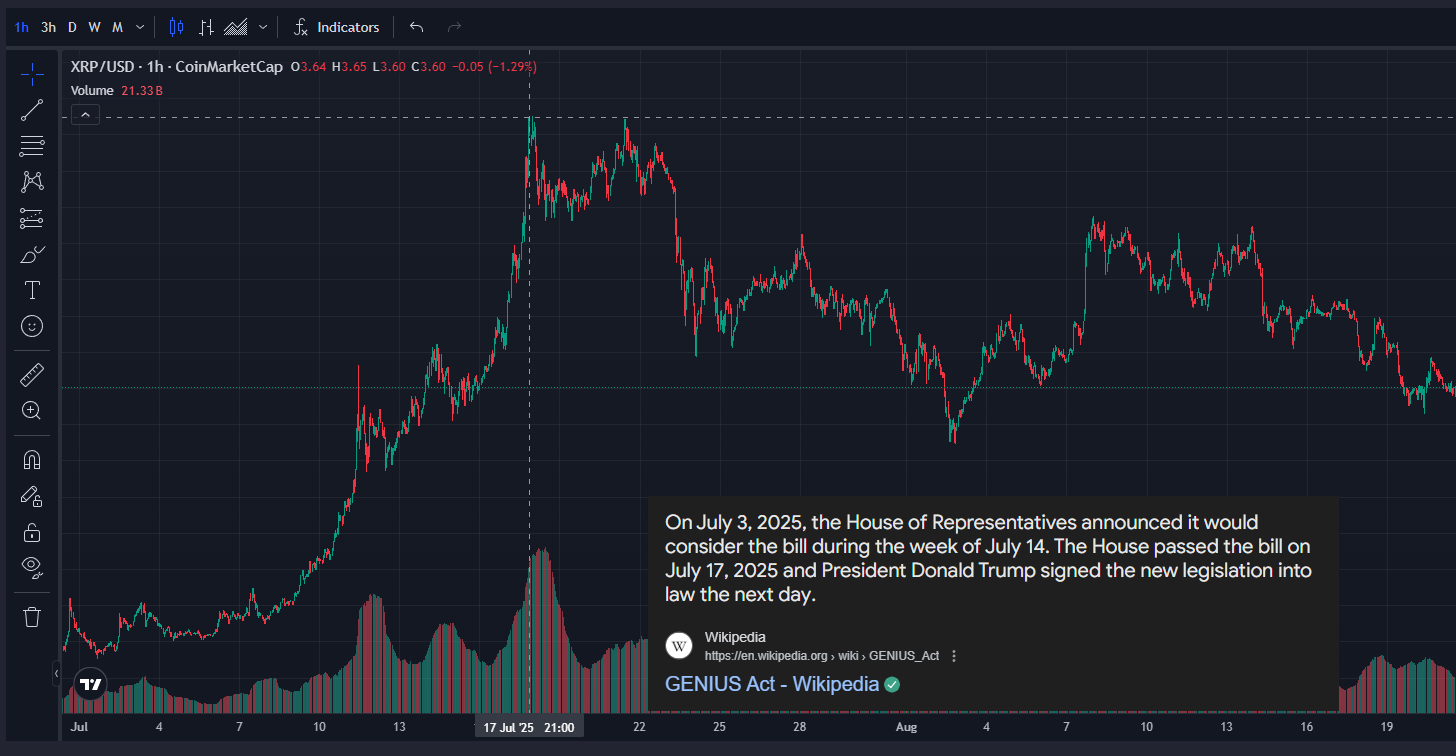This screenshot has height=756, width=1456.
Task: Collapse the left drawing toolbar panel
Action: [x=57, y=674]
